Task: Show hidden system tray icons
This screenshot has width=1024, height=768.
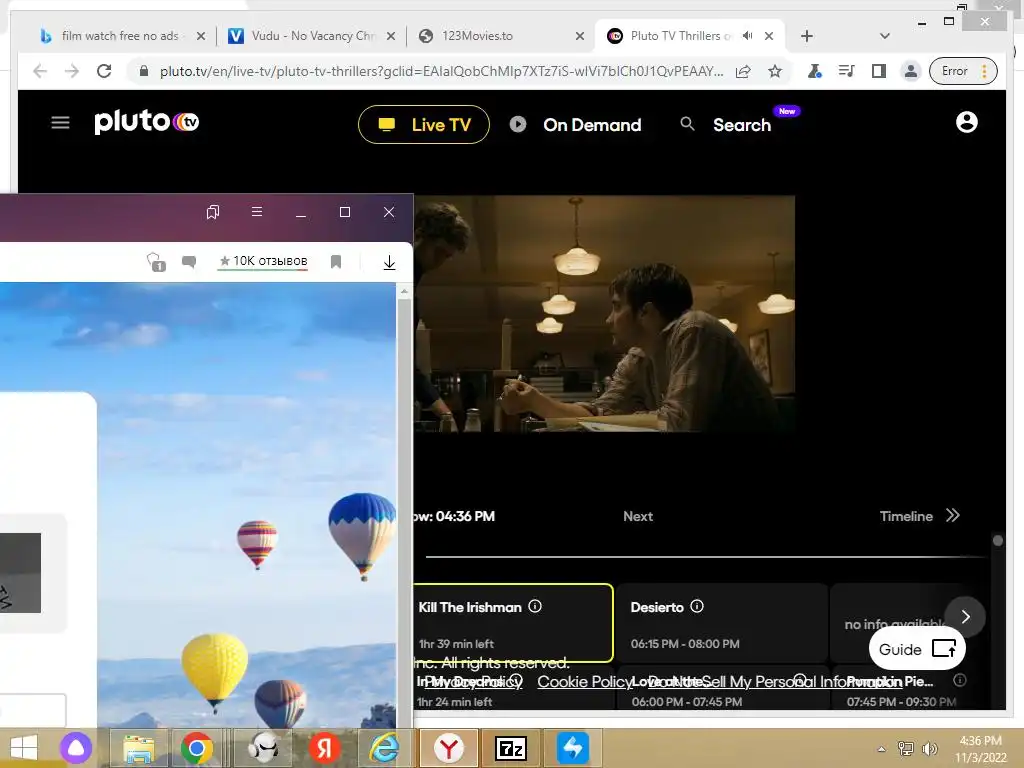Action: (x=882, y=749)
